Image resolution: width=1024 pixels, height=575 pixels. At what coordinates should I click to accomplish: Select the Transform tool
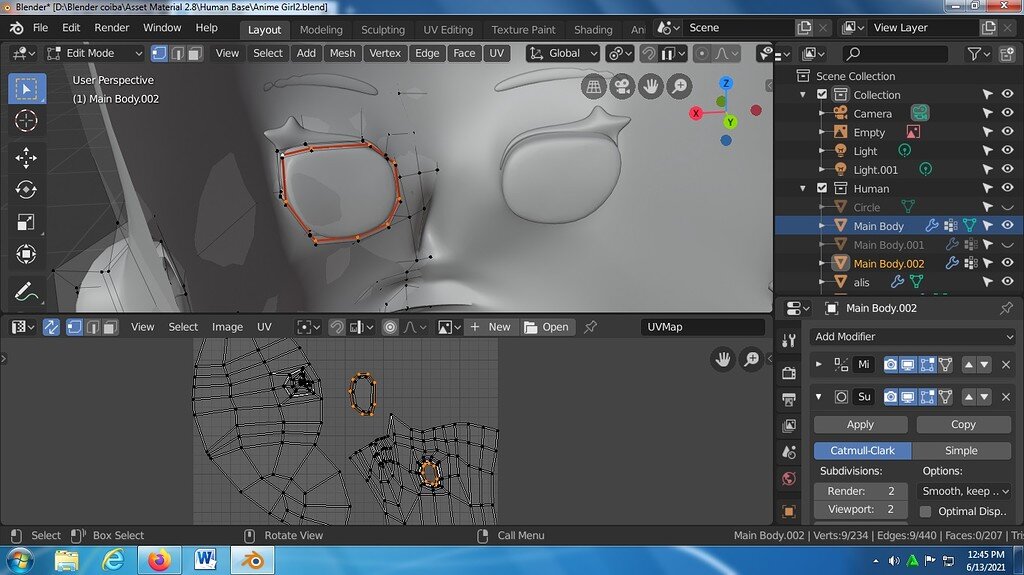(26, 254)
